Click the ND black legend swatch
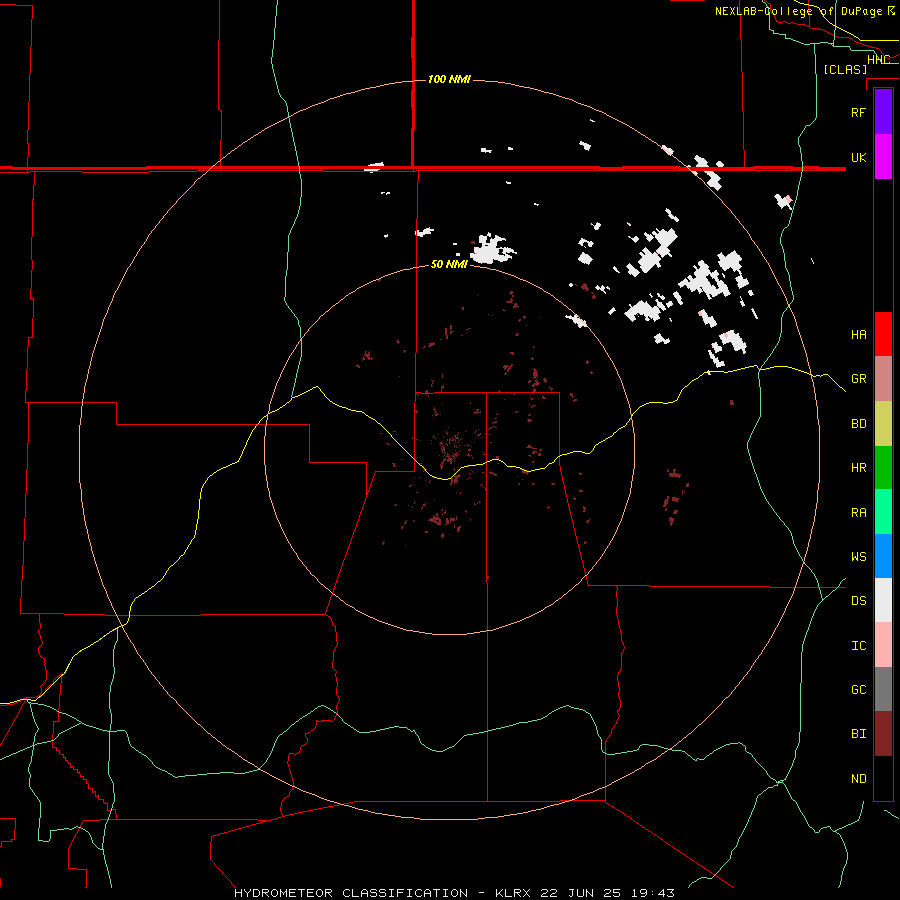The image size is (900, 900). [x=883, y=778]
